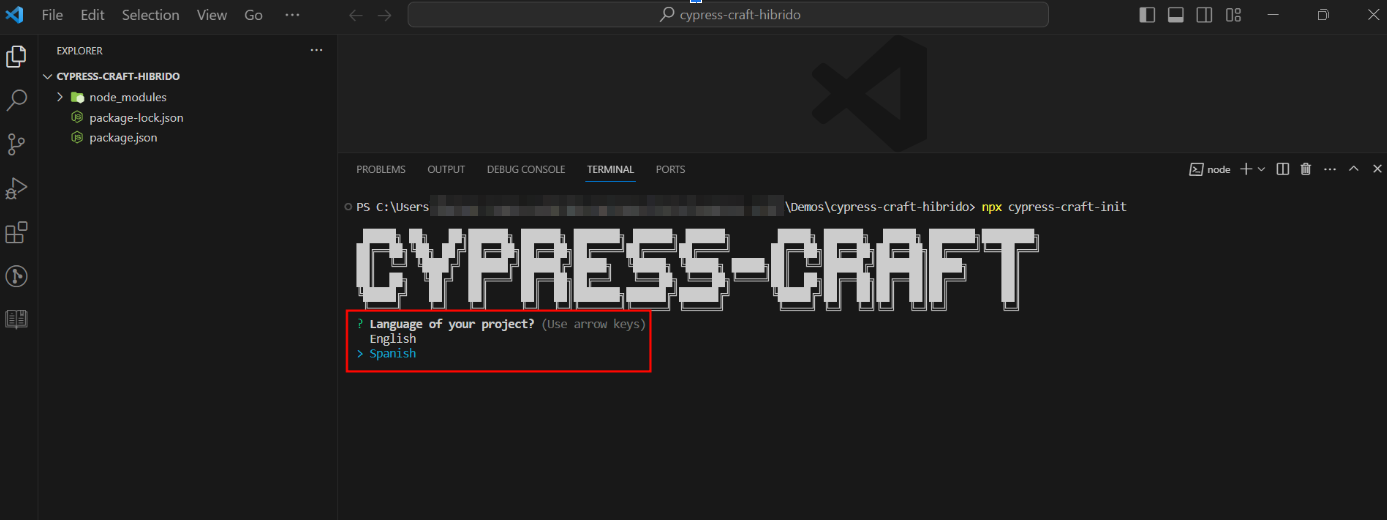Image resolution: width=1387 pixels, height=520 pixels.
Task: Open the Git graph activity bar icon
Action: click(x=16, y=276)
